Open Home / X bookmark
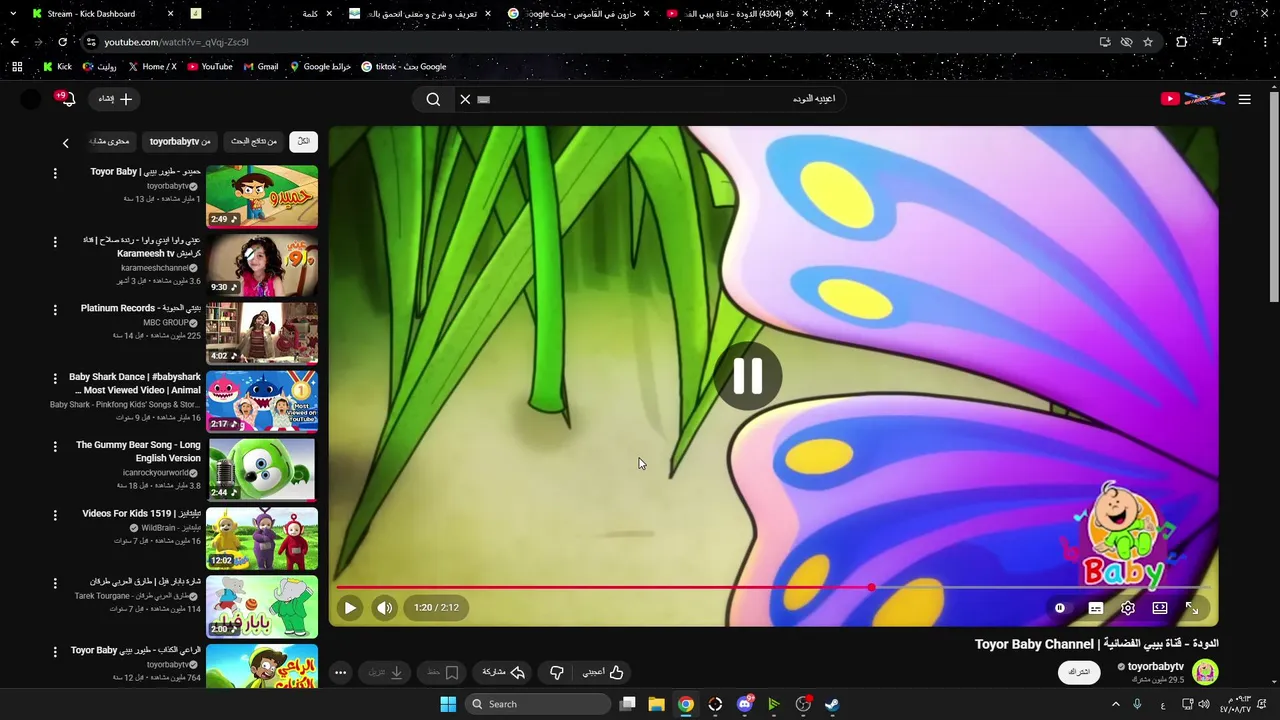 152,67
